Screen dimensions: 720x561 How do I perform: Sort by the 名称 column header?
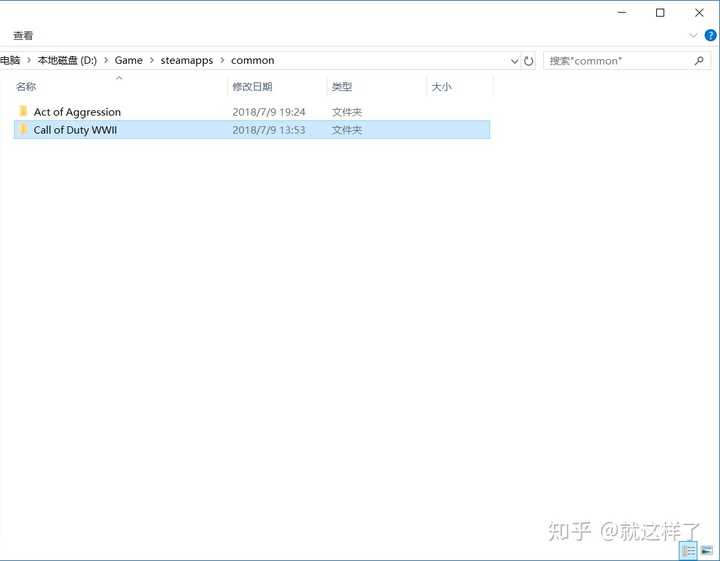pos(120,86)
